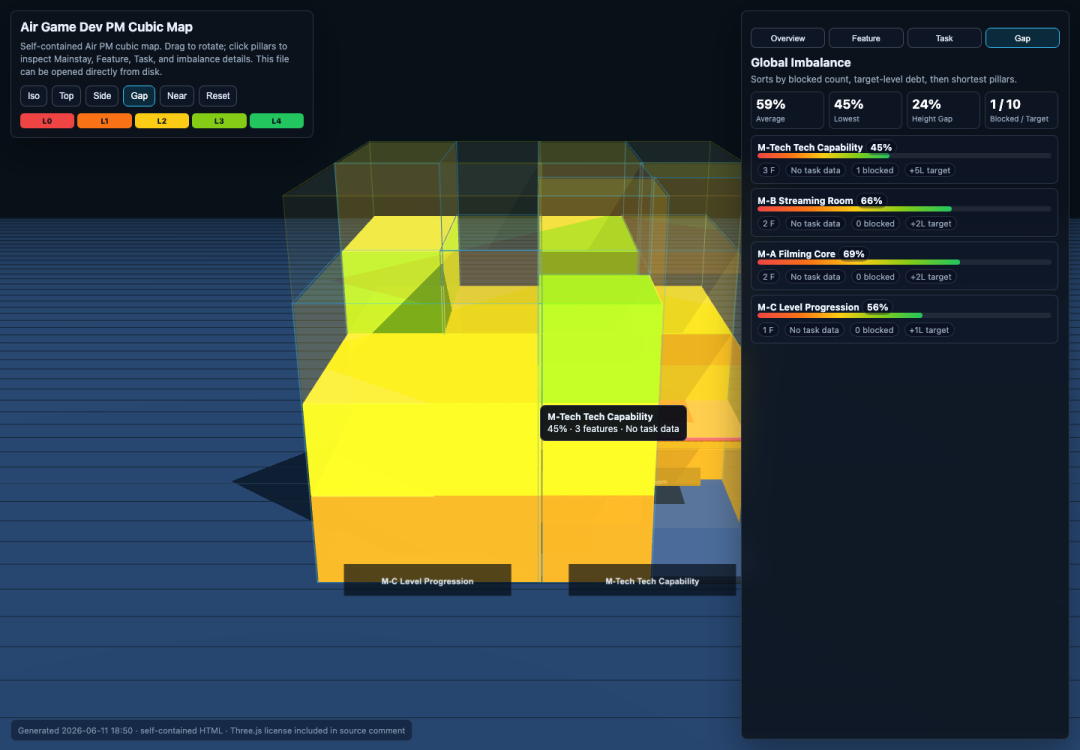1080x750 pixels.
Task: Open the M-Tech Tech Capability imbalance card
Action: coord(904,159)
